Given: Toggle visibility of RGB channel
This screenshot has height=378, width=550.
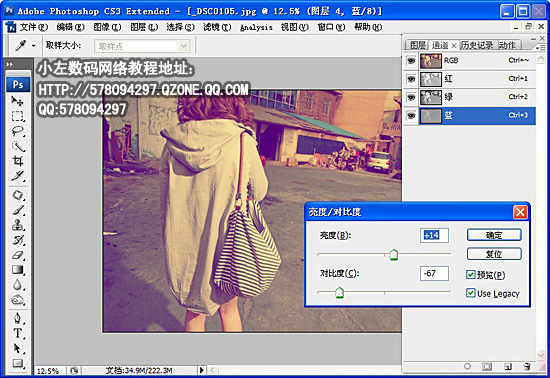Looking at the screenshot, I should 410,61.
